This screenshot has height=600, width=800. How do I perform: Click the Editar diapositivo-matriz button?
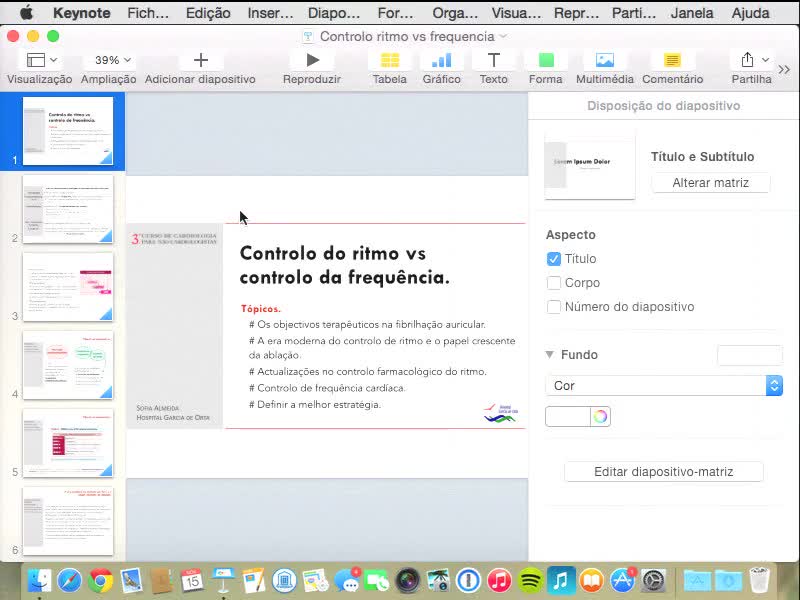[x=664, y=471]
